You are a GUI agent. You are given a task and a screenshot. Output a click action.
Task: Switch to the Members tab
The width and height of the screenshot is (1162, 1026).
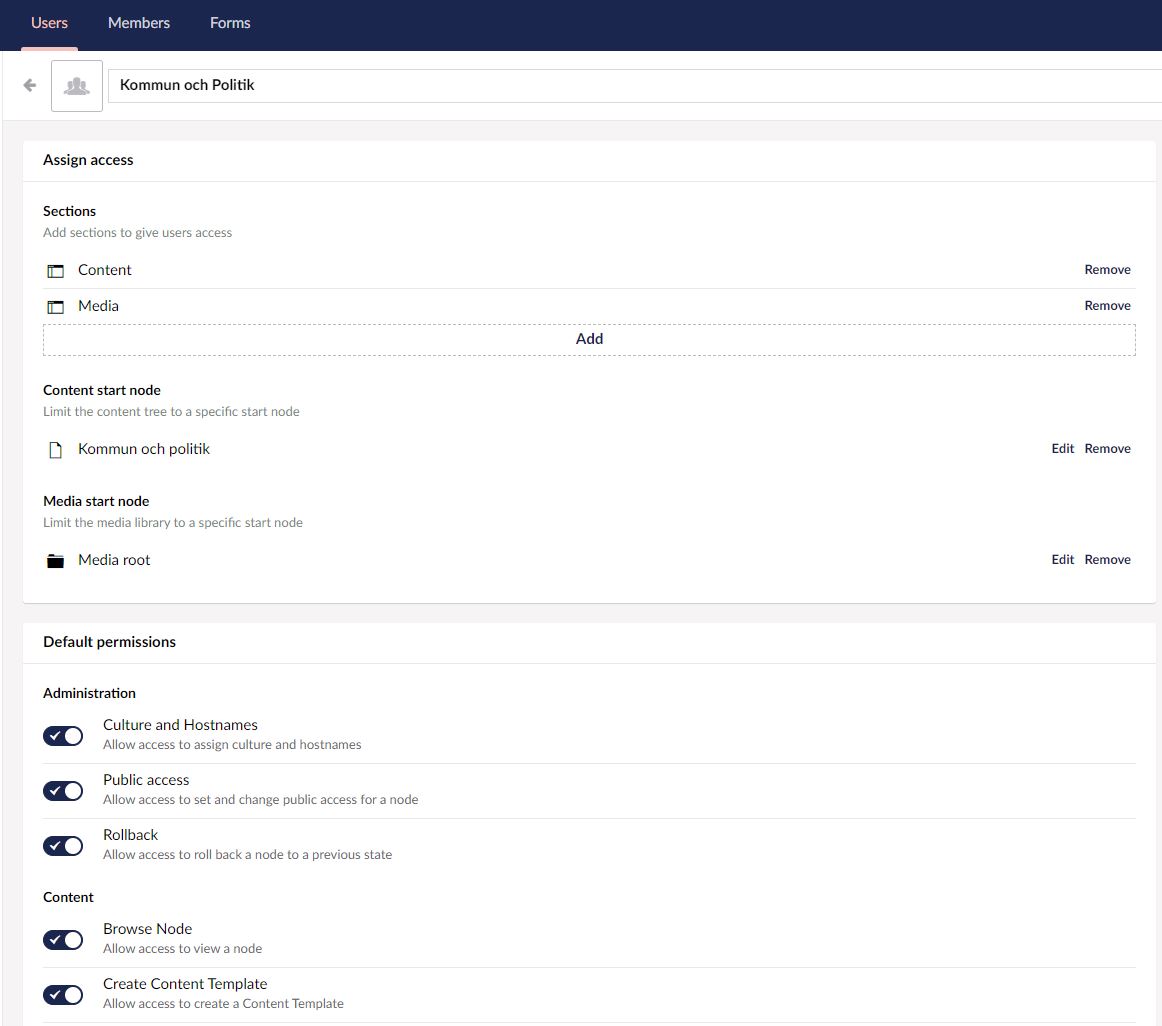pos(138,22)
